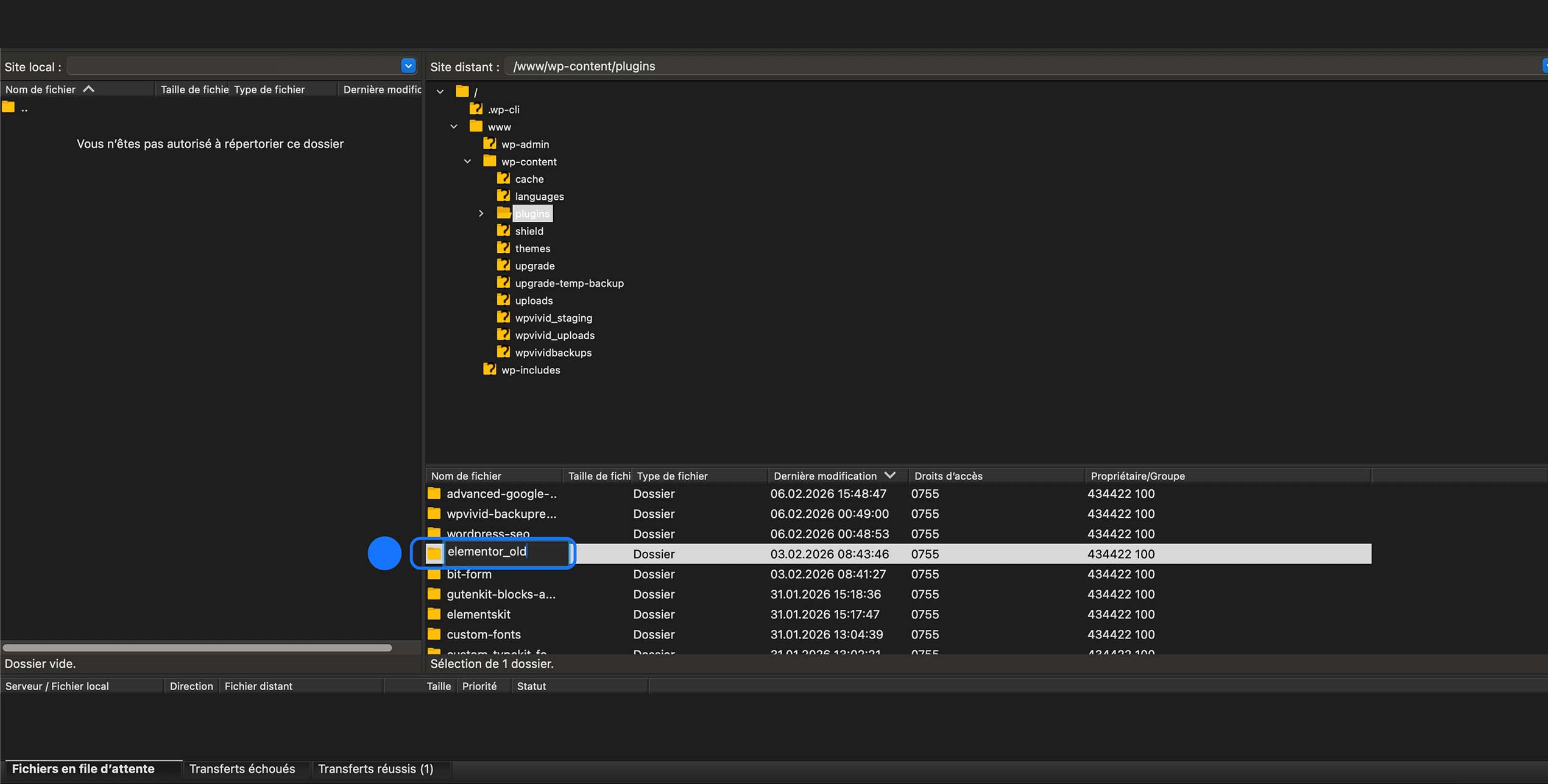Select wpvividbackups in the folder tree
Image resolution: width=1548 pixels, height=784 pixels.
coord(553,352)
